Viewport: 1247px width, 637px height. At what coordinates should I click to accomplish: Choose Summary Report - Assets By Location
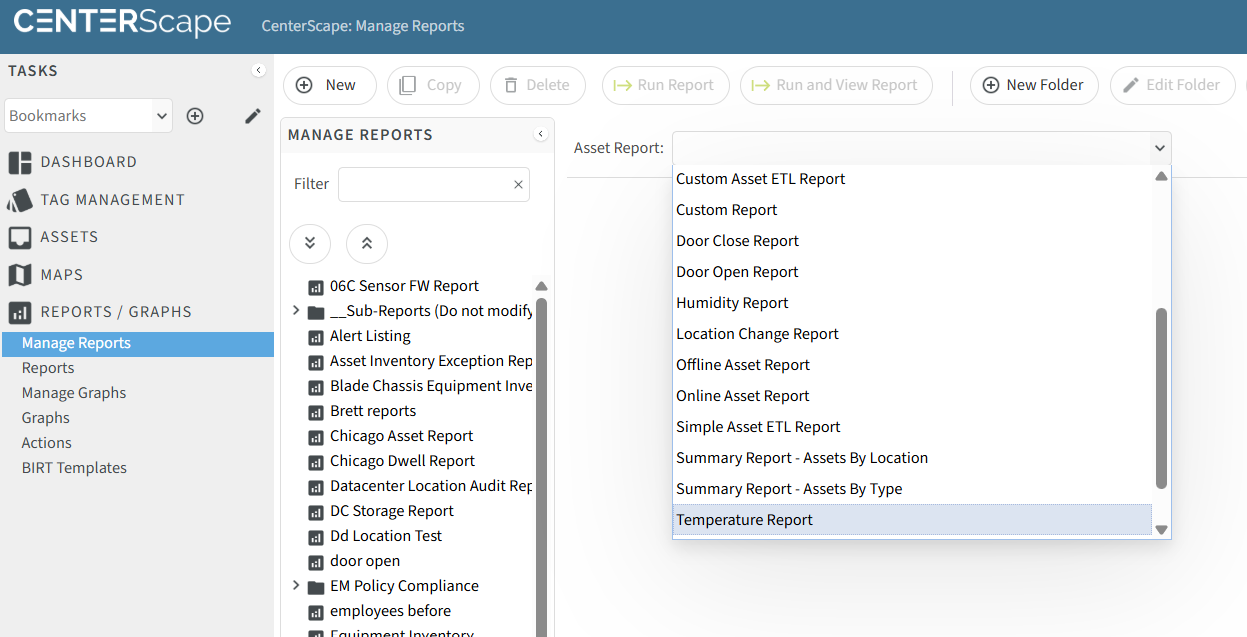tap(912, 458)
